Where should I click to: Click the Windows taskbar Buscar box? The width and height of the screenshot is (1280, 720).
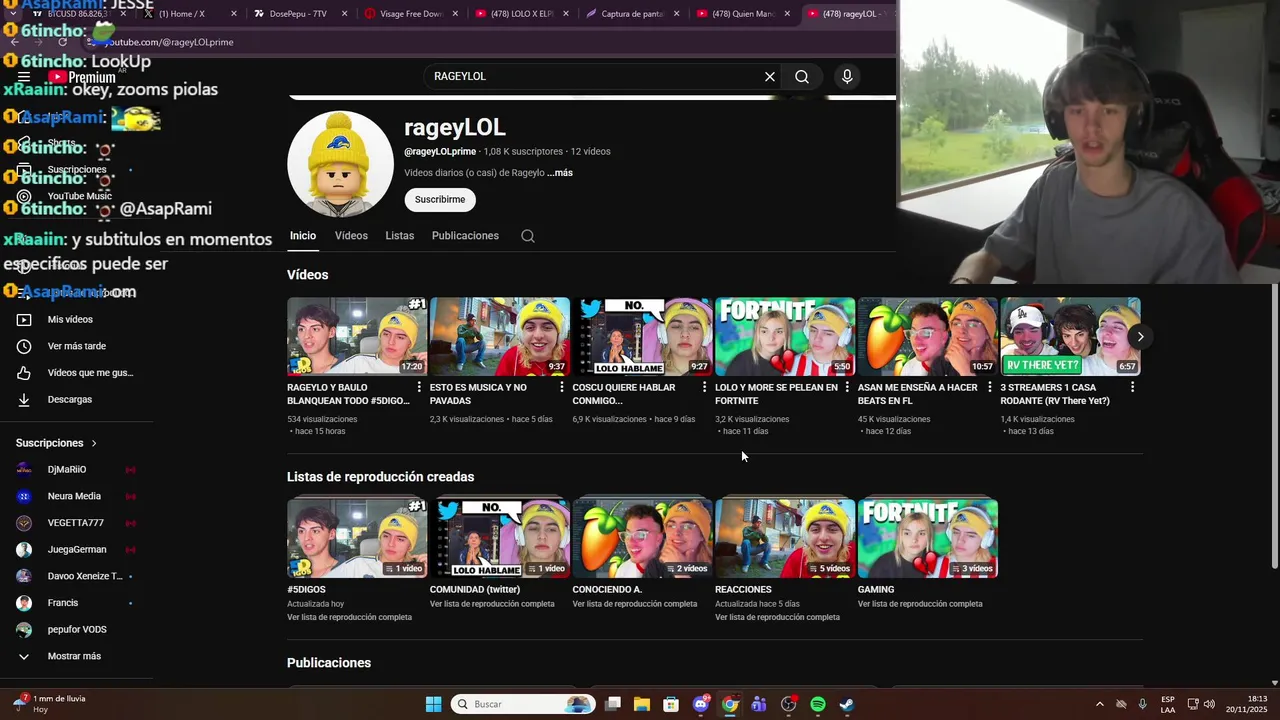tap(523, 704)
